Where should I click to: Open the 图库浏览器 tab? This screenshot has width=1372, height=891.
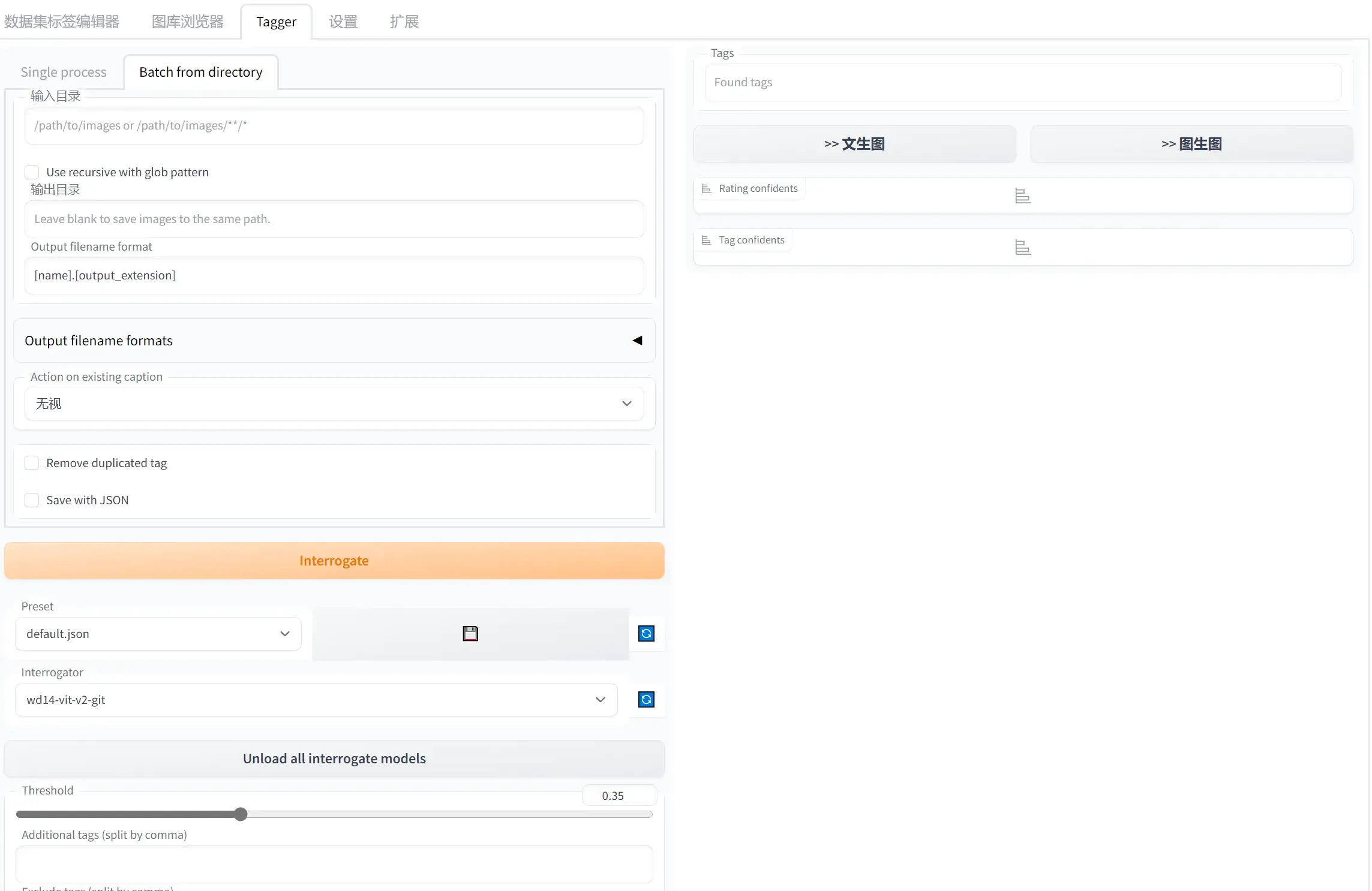pyautogui.click(x=188, y=22)
